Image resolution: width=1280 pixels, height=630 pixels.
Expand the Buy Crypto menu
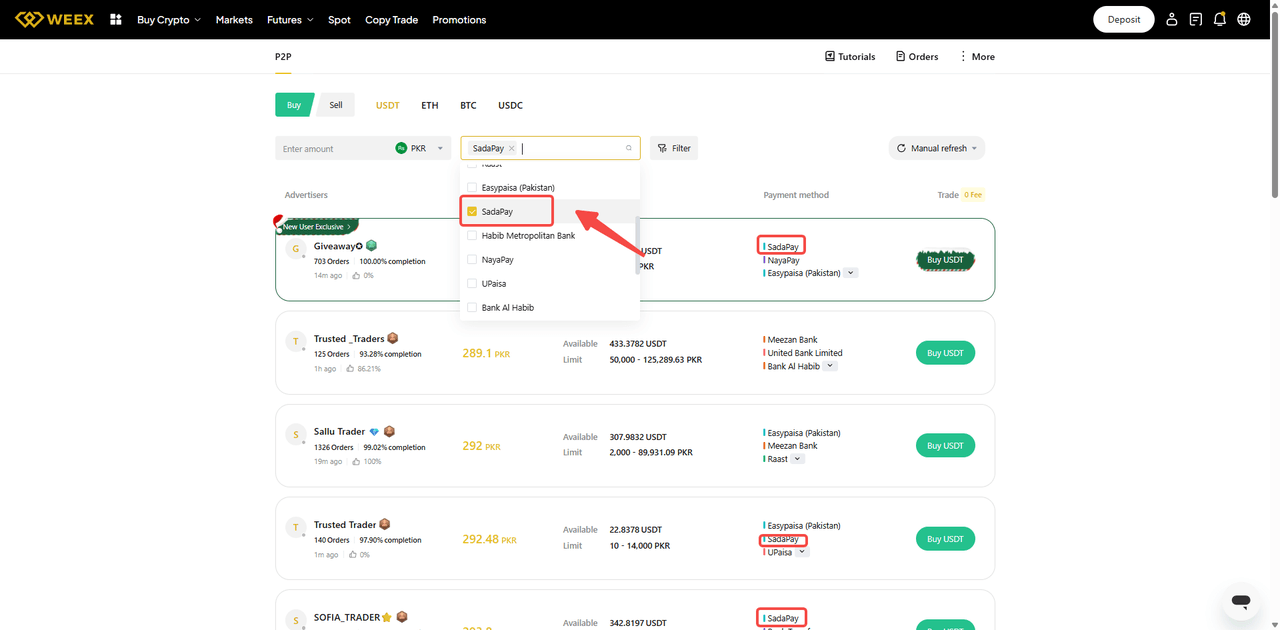(x=168, y=20)
